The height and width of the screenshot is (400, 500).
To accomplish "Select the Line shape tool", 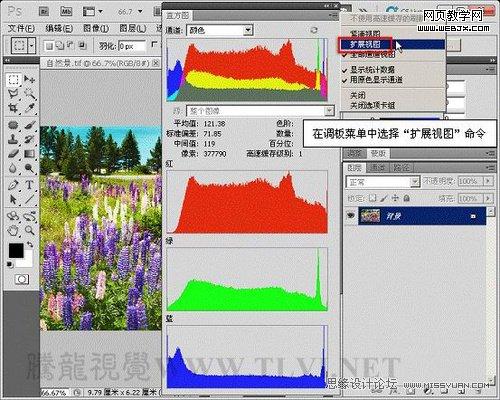I will pos(29,199).
